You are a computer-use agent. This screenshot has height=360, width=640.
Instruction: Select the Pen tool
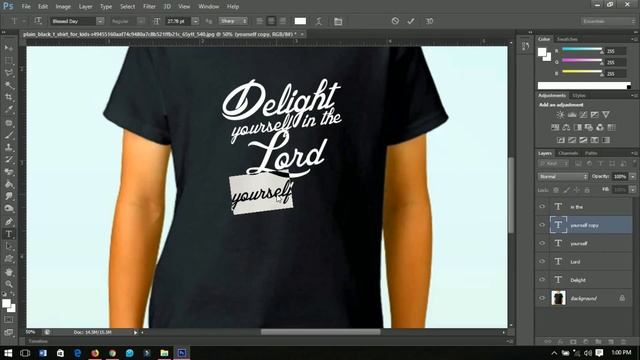coord(9,222)
